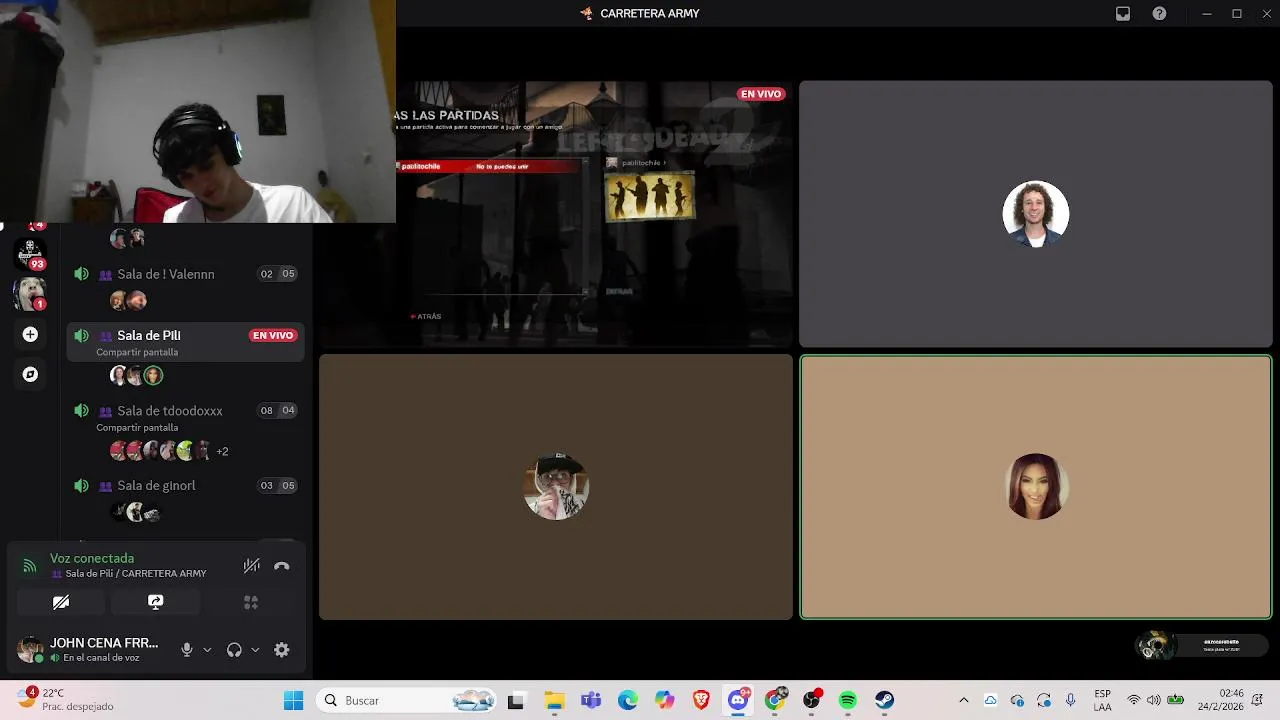Click 08 04 user count of tdoodoxxx room
This screenshot has height=720, width=1280.
(x=277, y=411)
